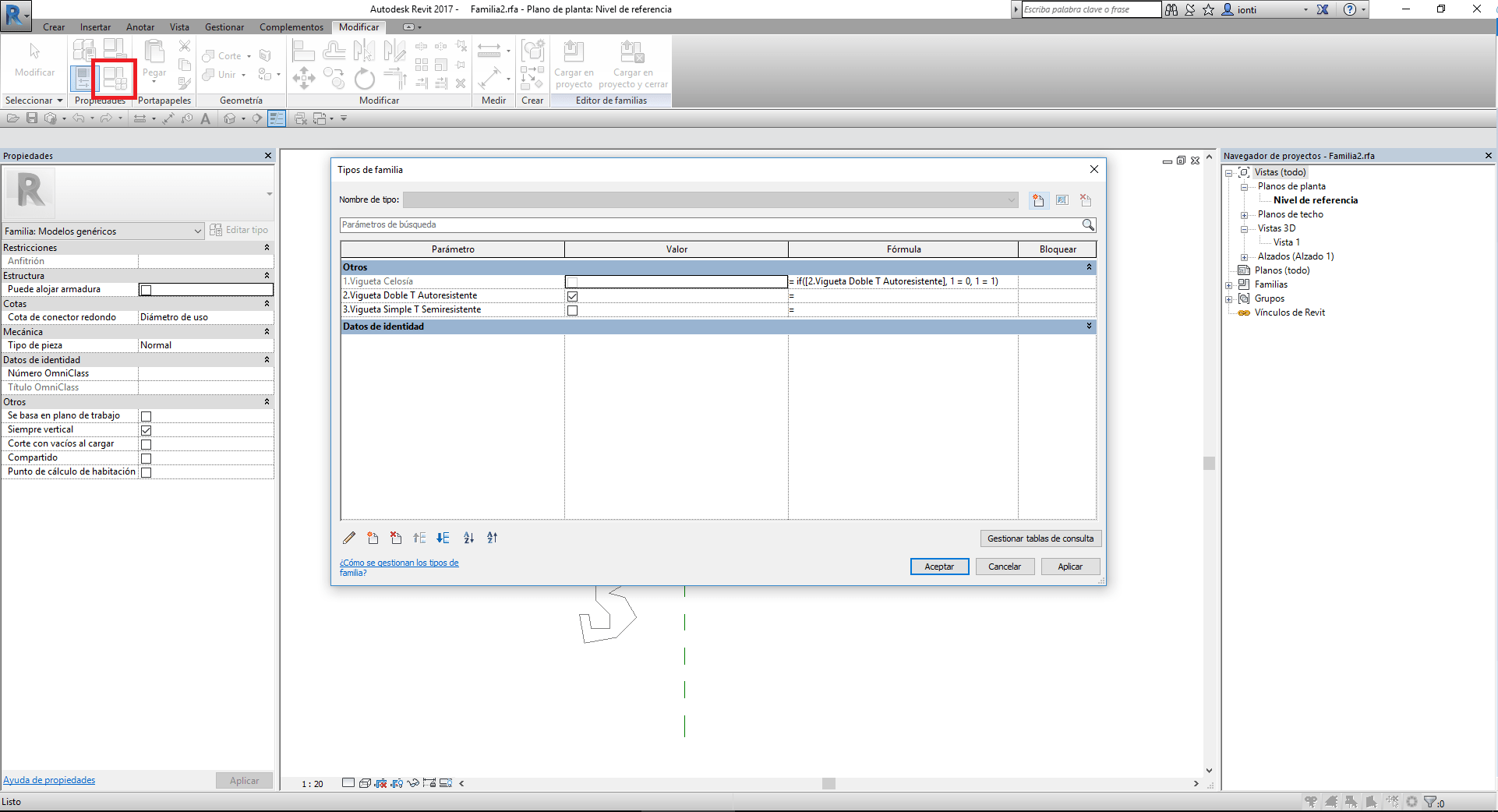Sort parameters in ascending order icon
Image resolution: width=1498 pixels, height=812 pixels.
(468, 538)
